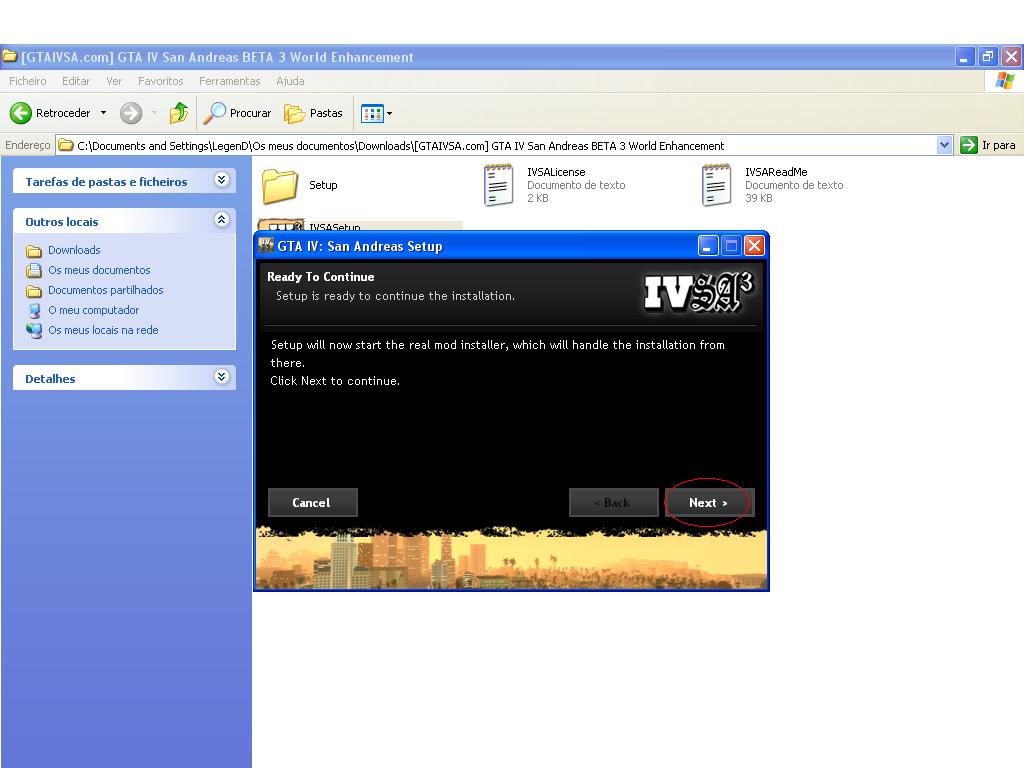Screen dimensions: 1024x768
Task: Open the Favoritos menu
Action: coord(161,81)
